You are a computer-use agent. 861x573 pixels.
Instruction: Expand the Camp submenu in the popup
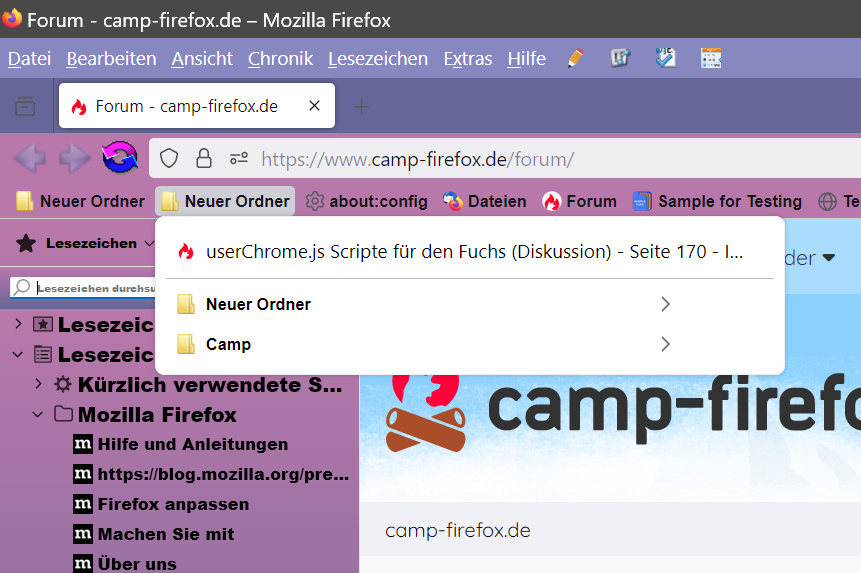tap(469, 344)
